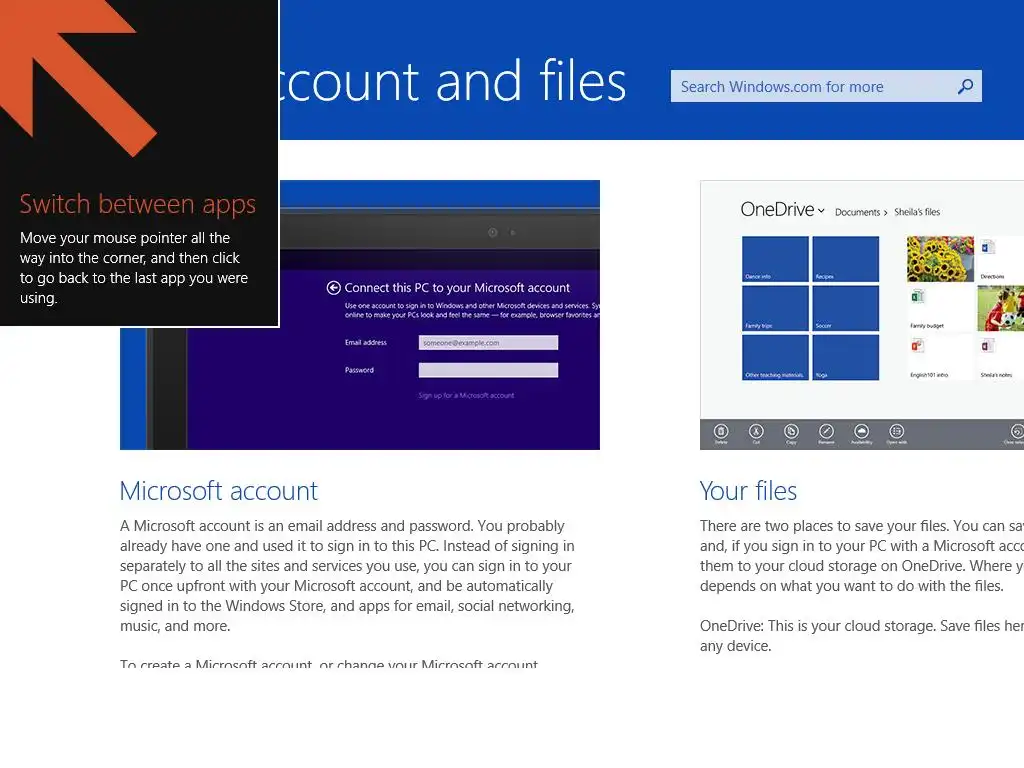
Task: Click the 'count and files' page title
Action: click(452, 82)
